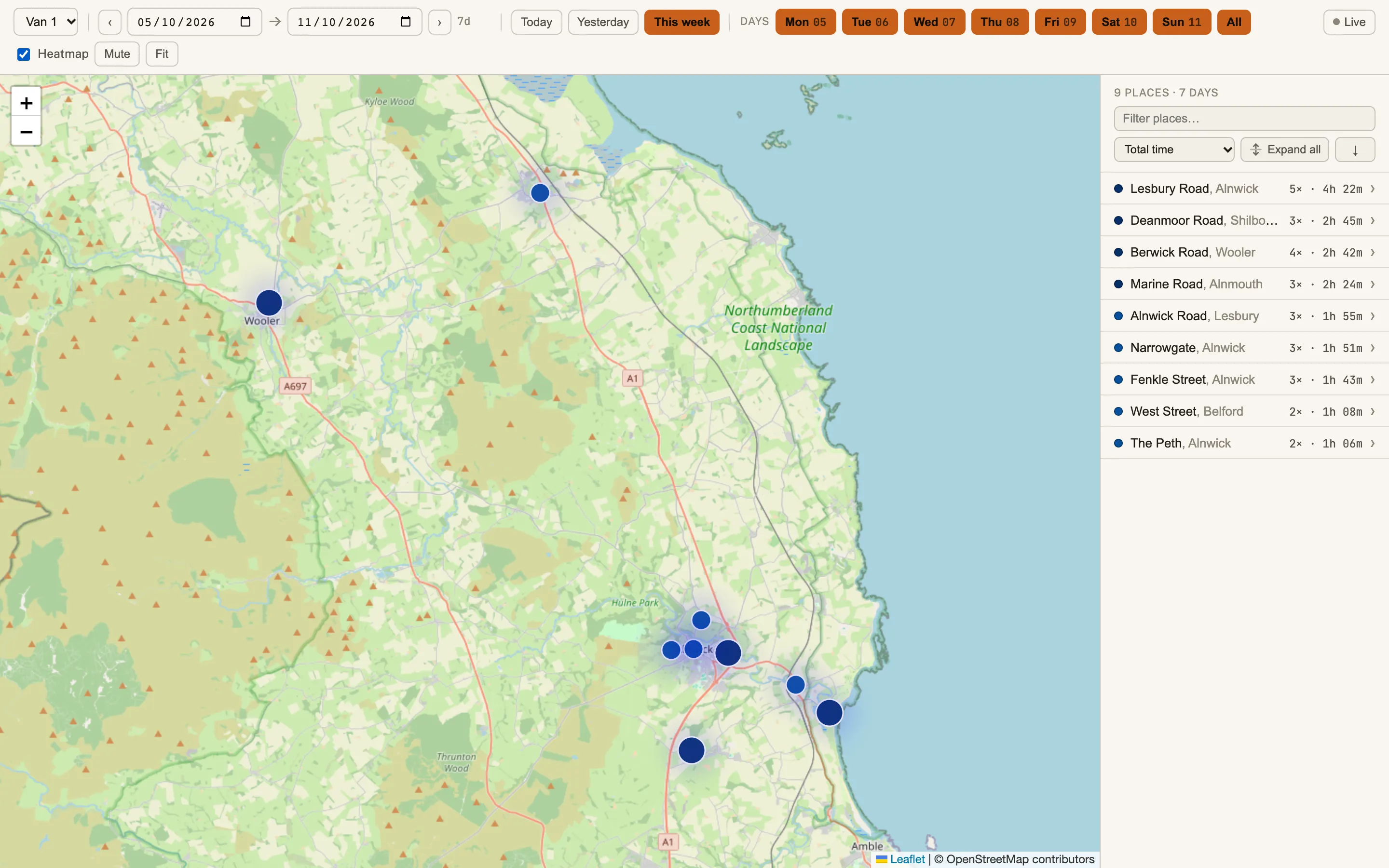
Task: Select Lesbury Road, Alnwick place name
Action: pyautogui.click(x=1194, y=189)
